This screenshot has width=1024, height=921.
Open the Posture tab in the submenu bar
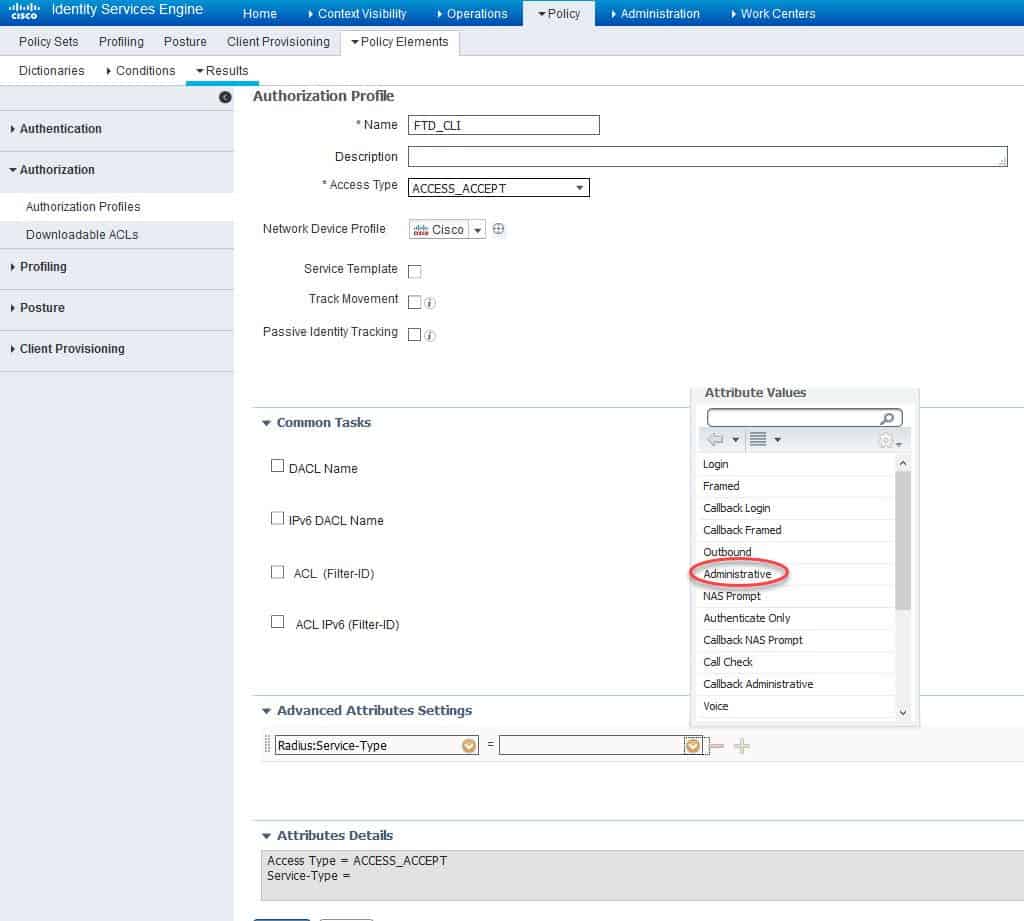[x=185, y=42]
